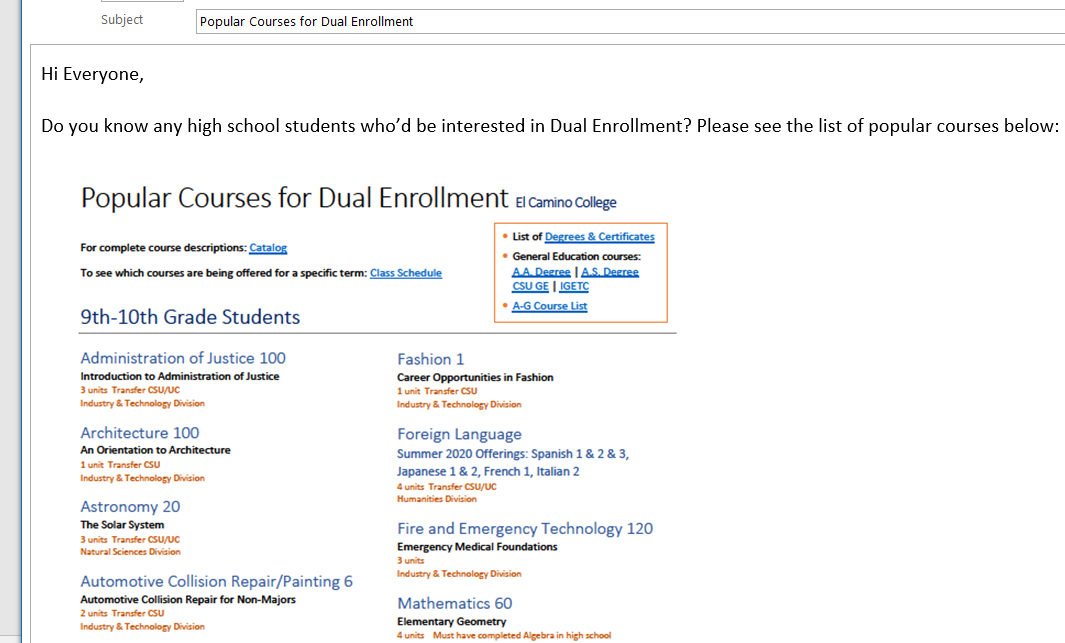Open the Catalog link
Viewport: 1065px width, 643px height.
point(268,248)
